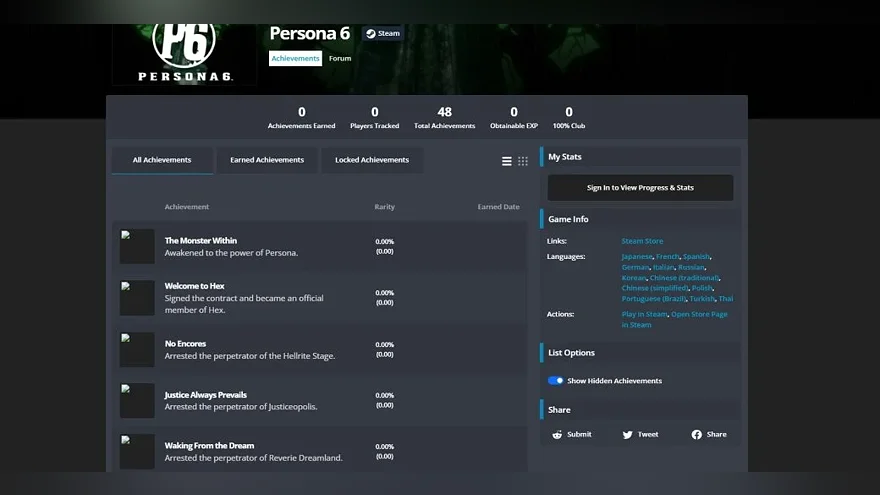The height and width of the screenshot is (495, 880).
Task: Click the Achievements Earned stat
Action: 301,118
